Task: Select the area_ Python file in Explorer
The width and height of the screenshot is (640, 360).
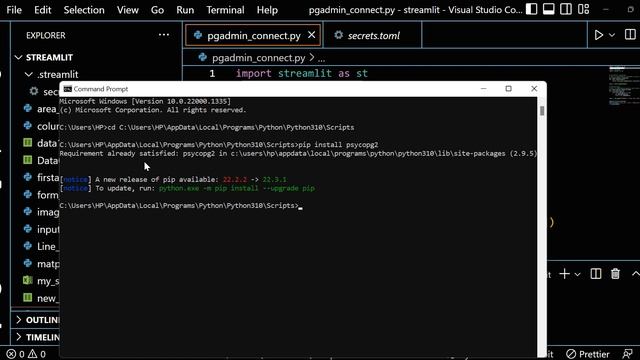Action: tap(41, 109)
